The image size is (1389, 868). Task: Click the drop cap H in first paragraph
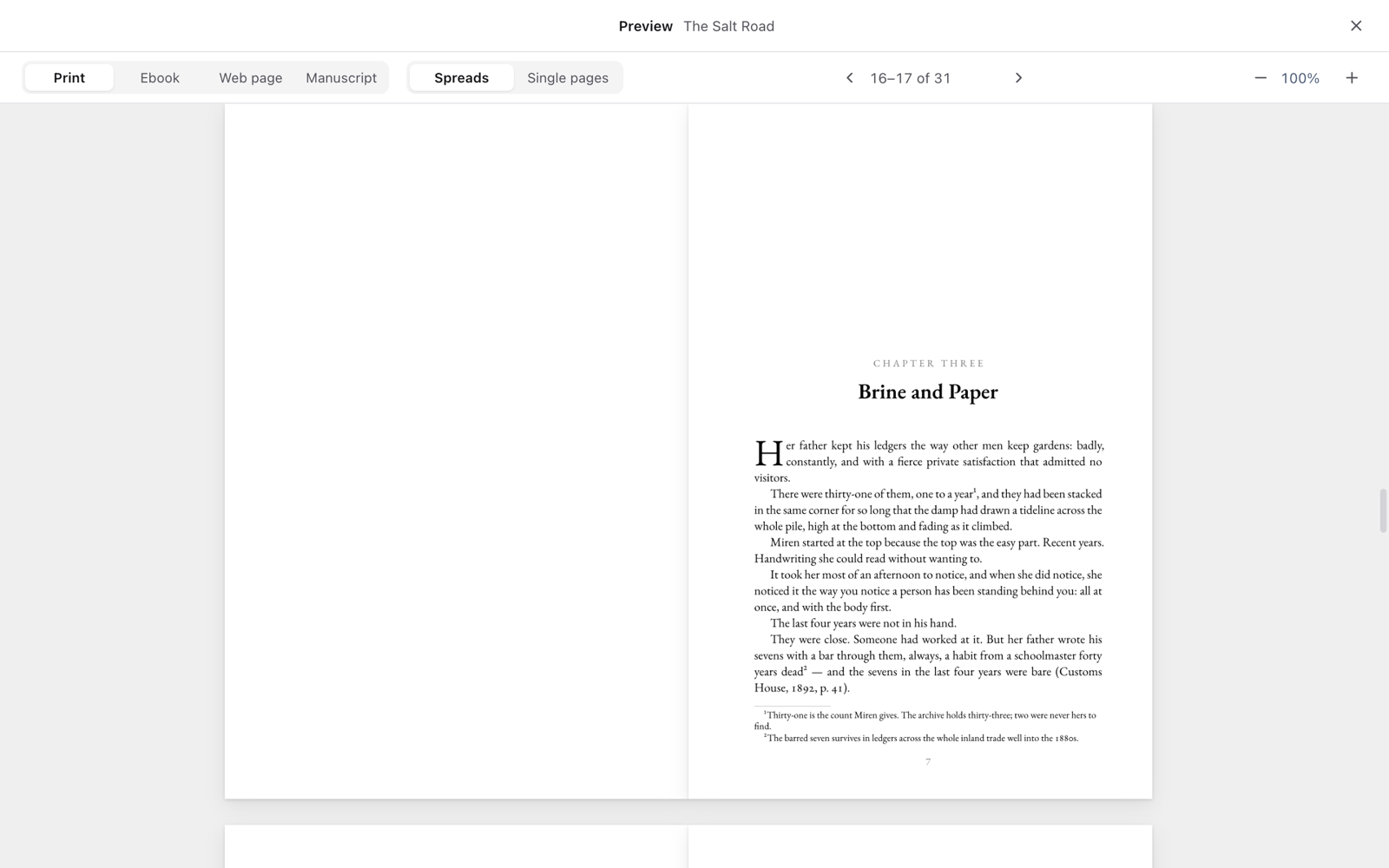769,453
